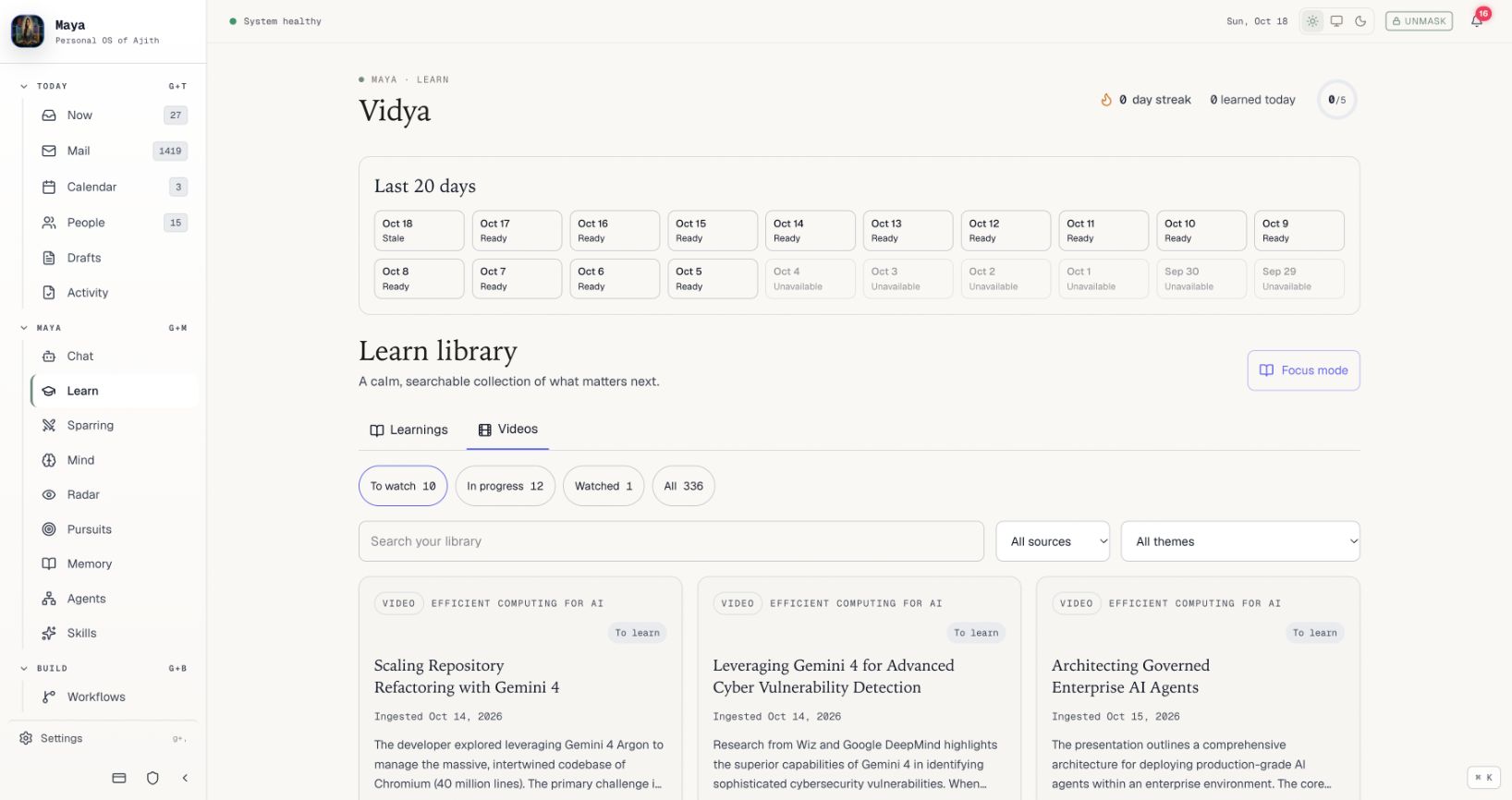
Task: Click the Focus mode button
Action: pyautogui.click(x=1303, y=370)
